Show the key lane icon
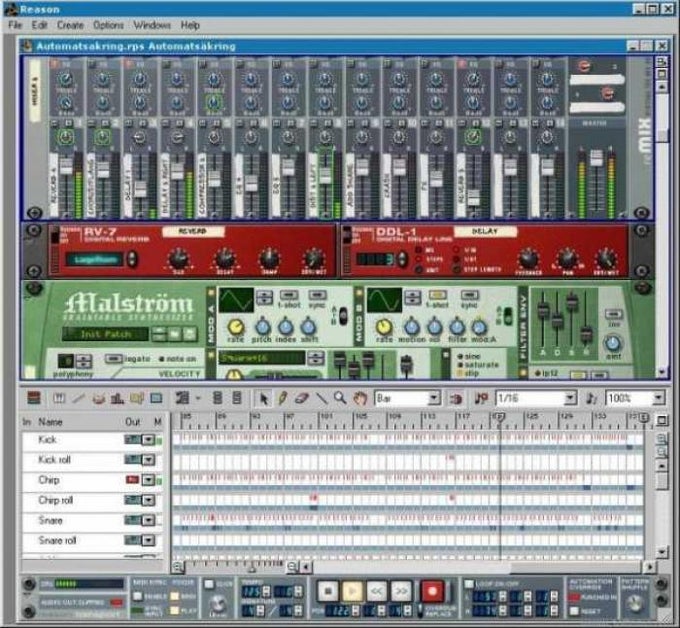This screenshot has width=680, height=628. tap(59, 398)
